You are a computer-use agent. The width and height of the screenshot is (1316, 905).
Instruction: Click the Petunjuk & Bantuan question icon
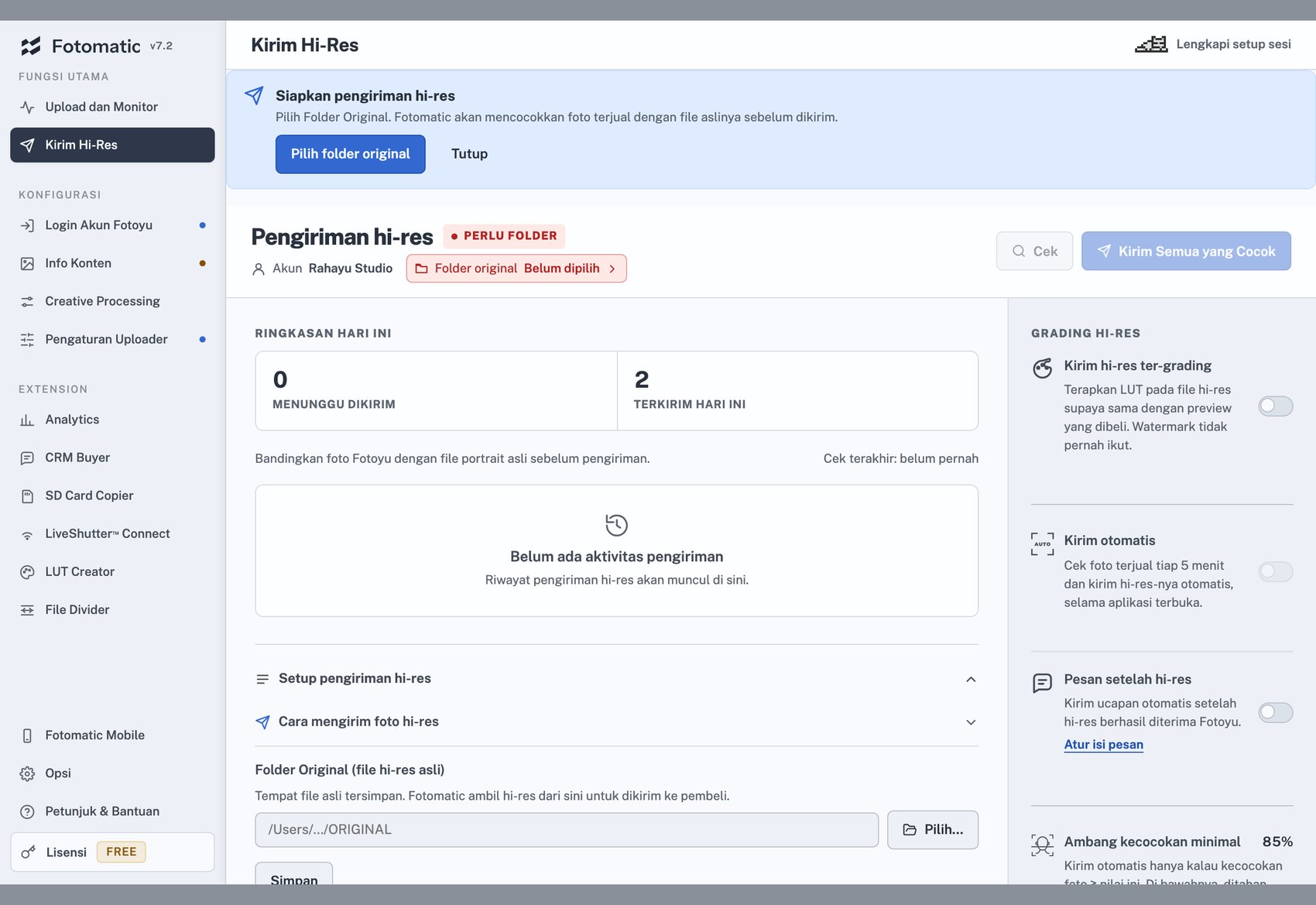pos(27,811)
